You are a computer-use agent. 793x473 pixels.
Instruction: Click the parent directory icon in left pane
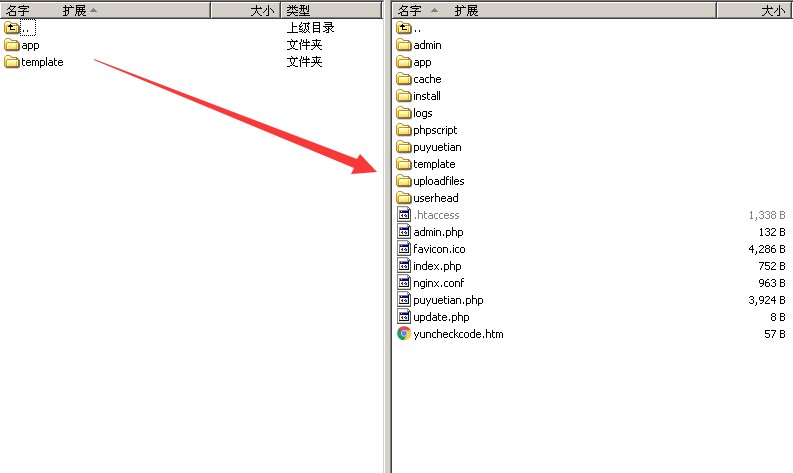11,28
